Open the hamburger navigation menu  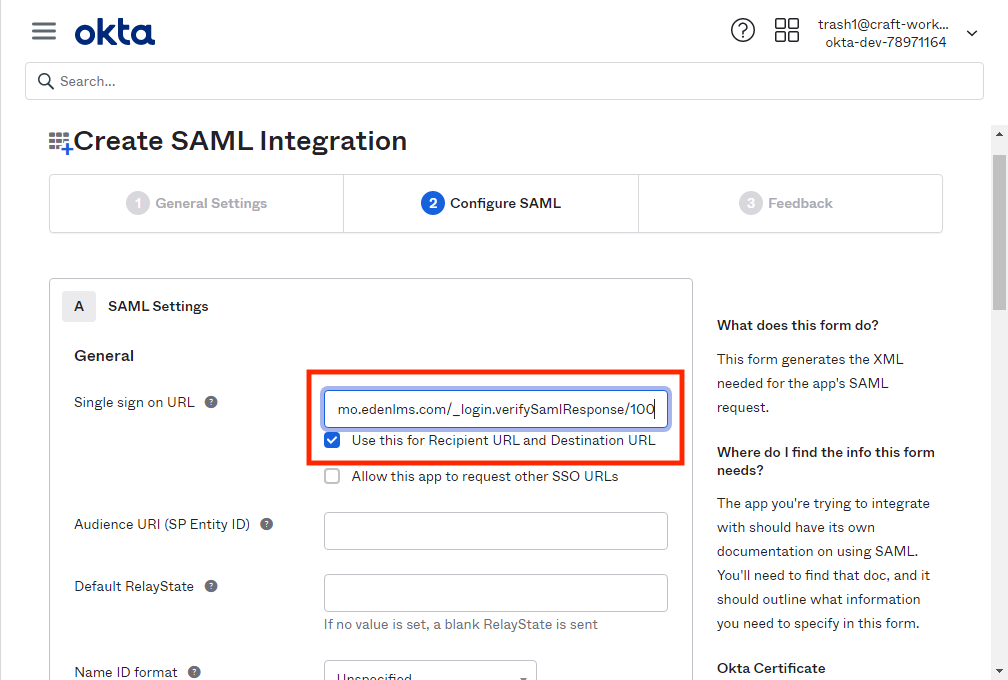point(44,31)
